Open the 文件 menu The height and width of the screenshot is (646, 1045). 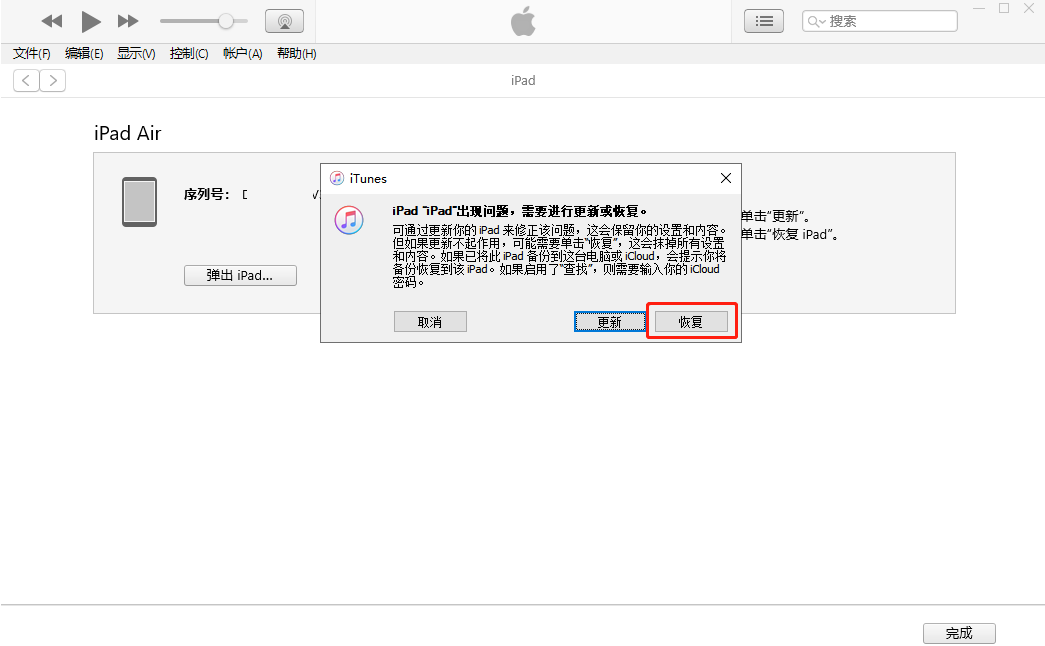(30, 53)
